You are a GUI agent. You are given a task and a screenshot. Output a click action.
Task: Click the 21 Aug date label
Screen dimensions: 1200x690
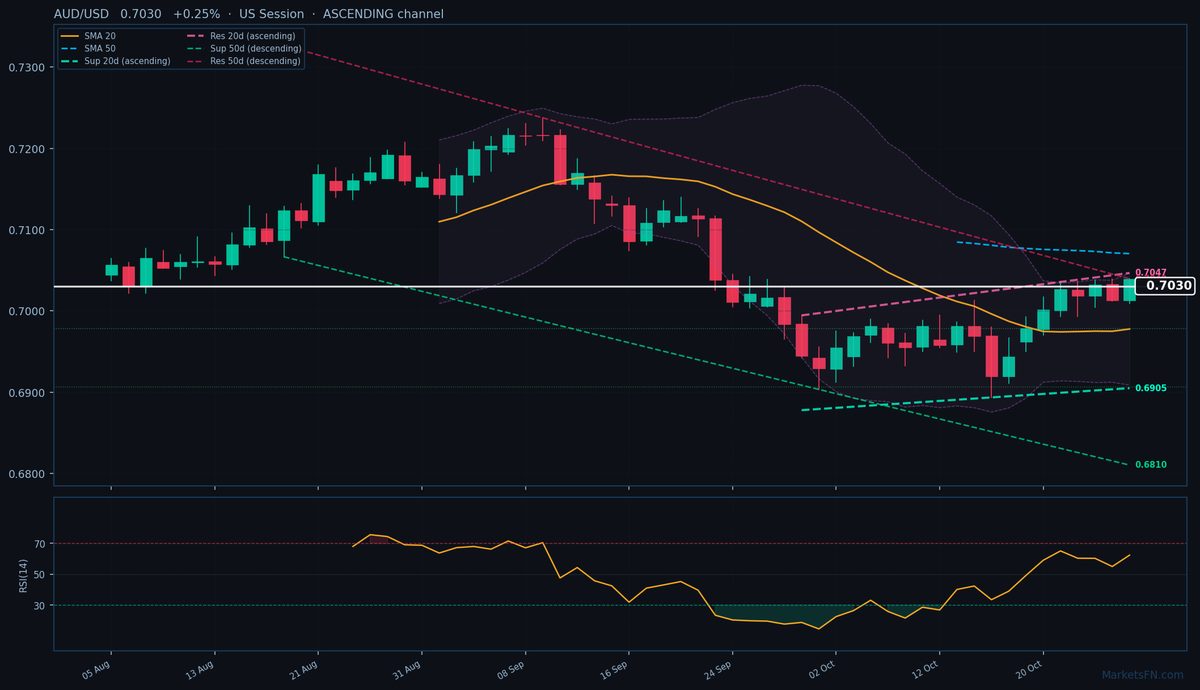click(x=302, y=668)
